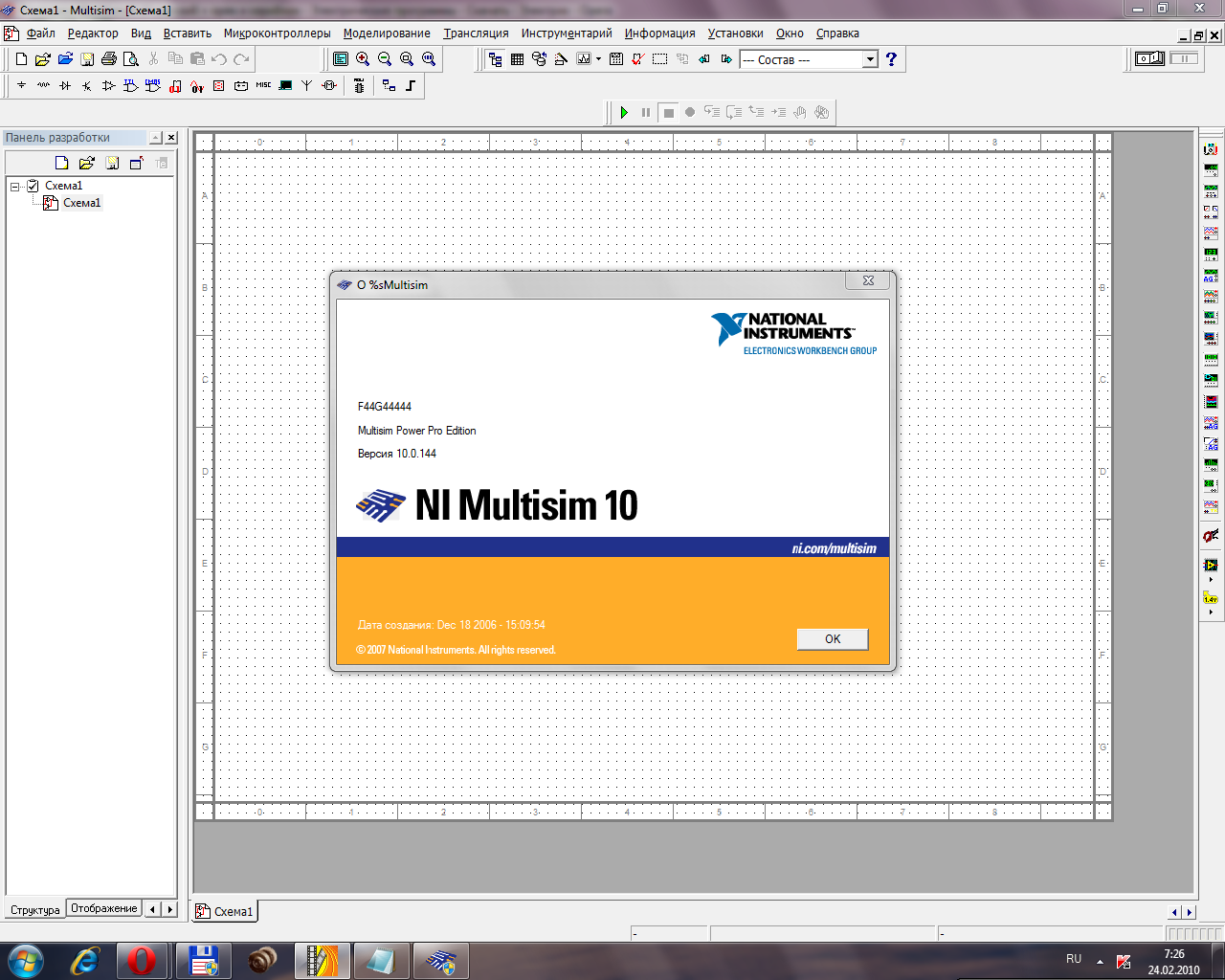Close the About Multisim dialog with X

click(868, 280)
